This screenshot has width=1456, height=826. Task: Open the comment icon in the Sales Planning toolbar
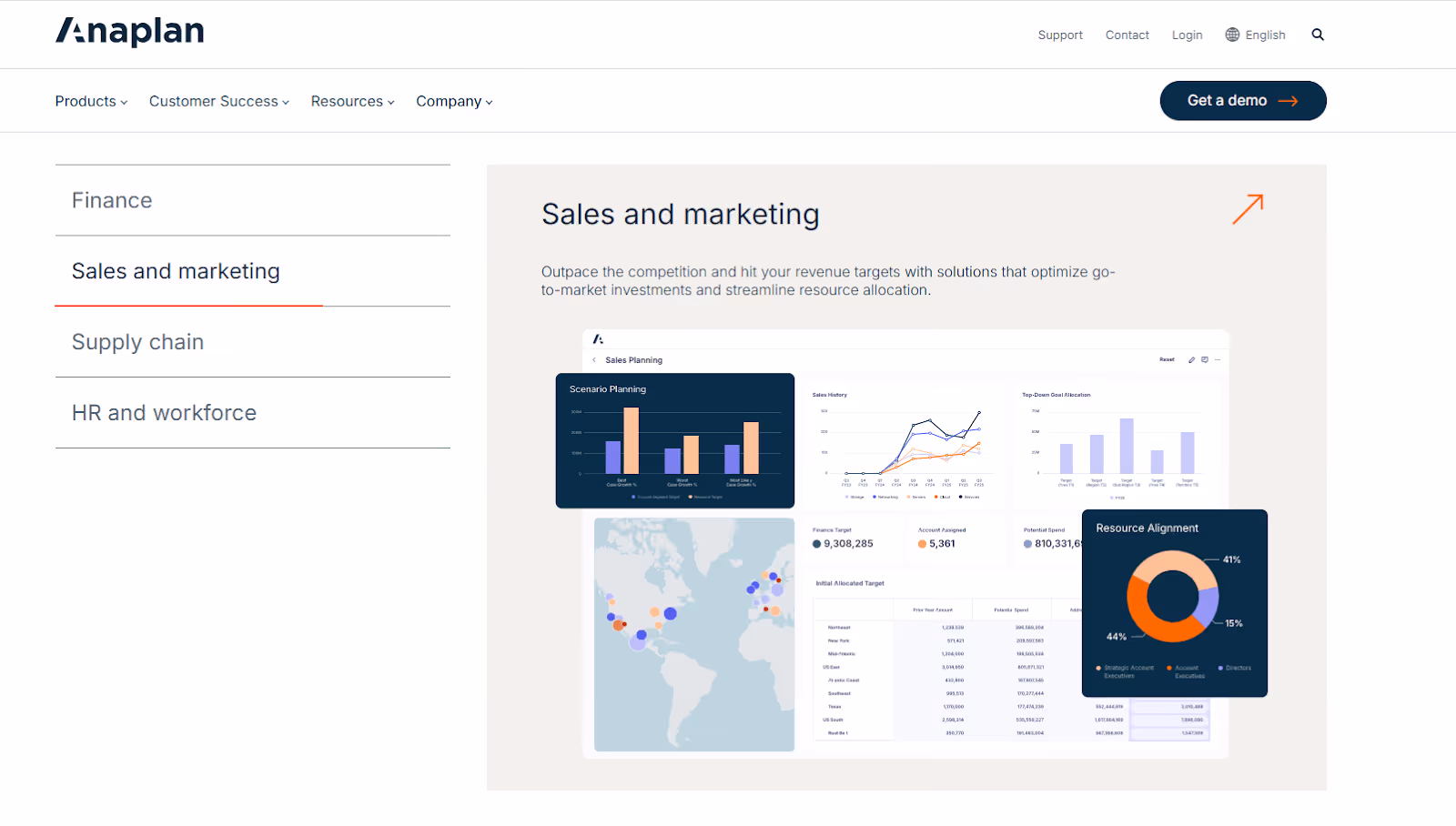(1205, 359)
